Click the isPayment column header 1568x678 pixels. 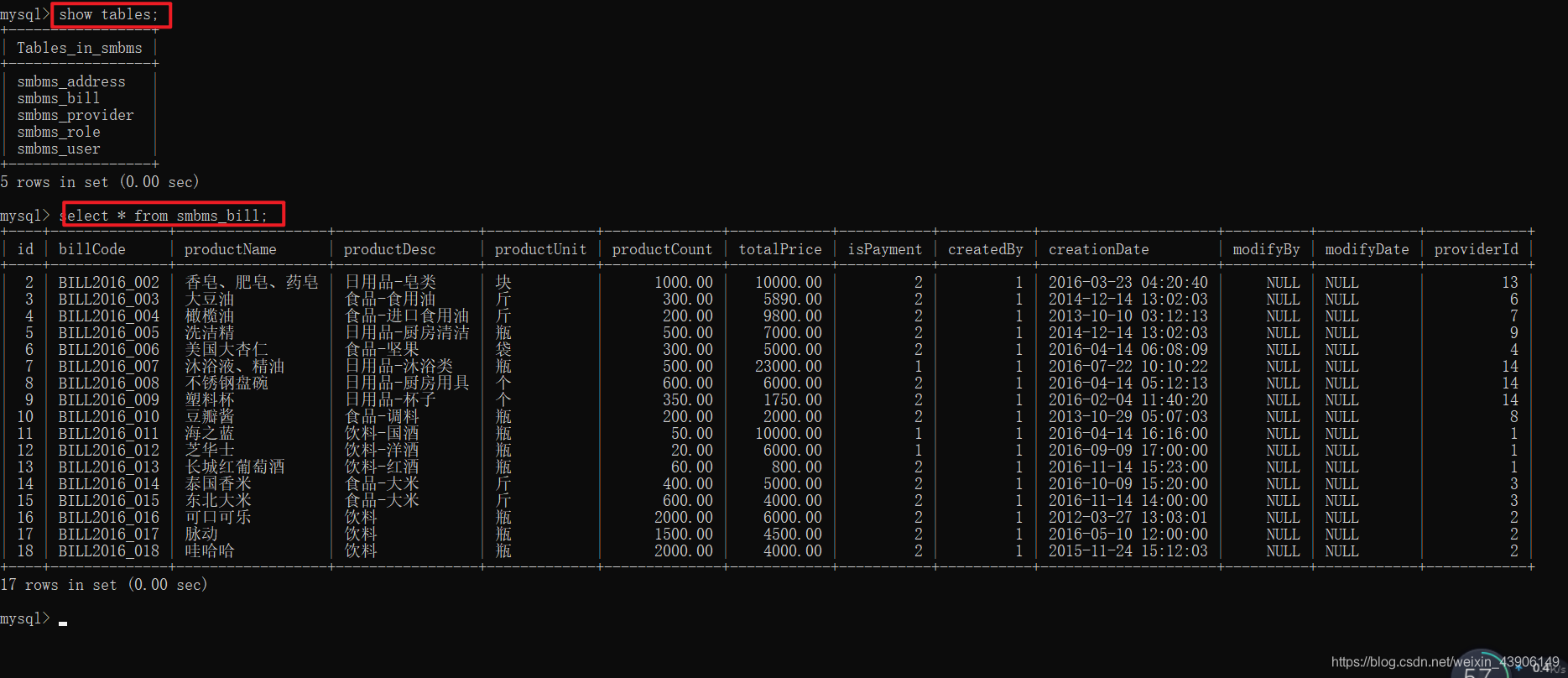tap(885, 249)
